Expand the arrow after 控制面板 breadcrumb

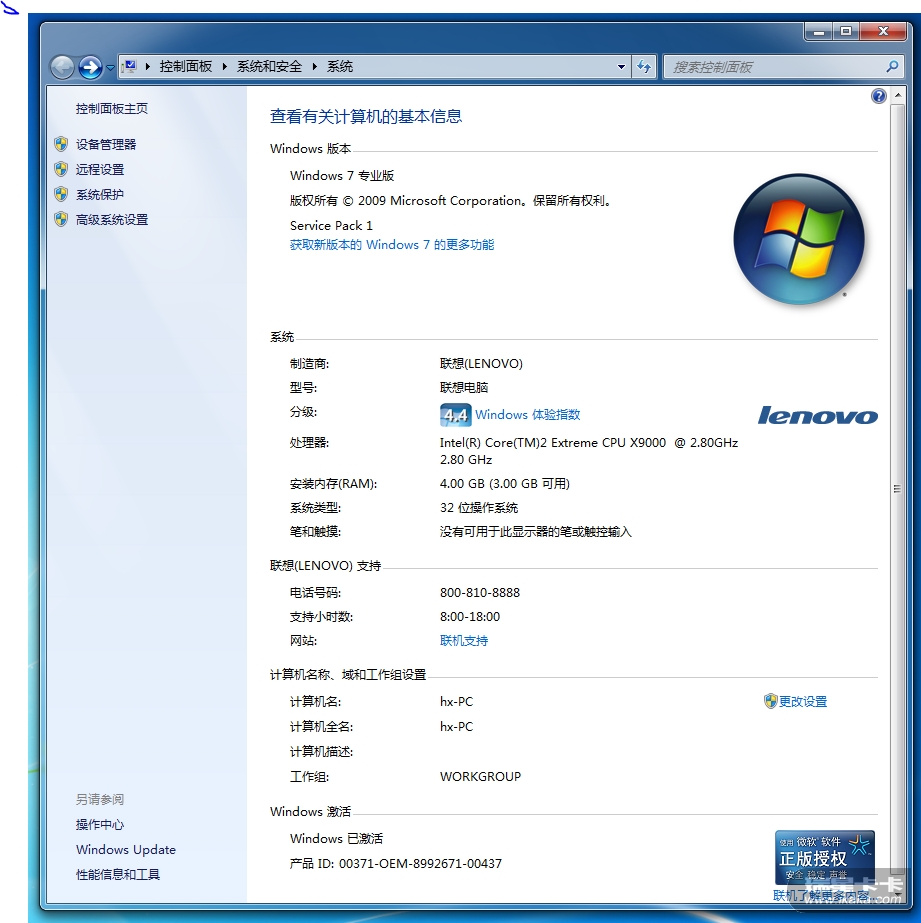pyautogui.click(x=225, y=67)
